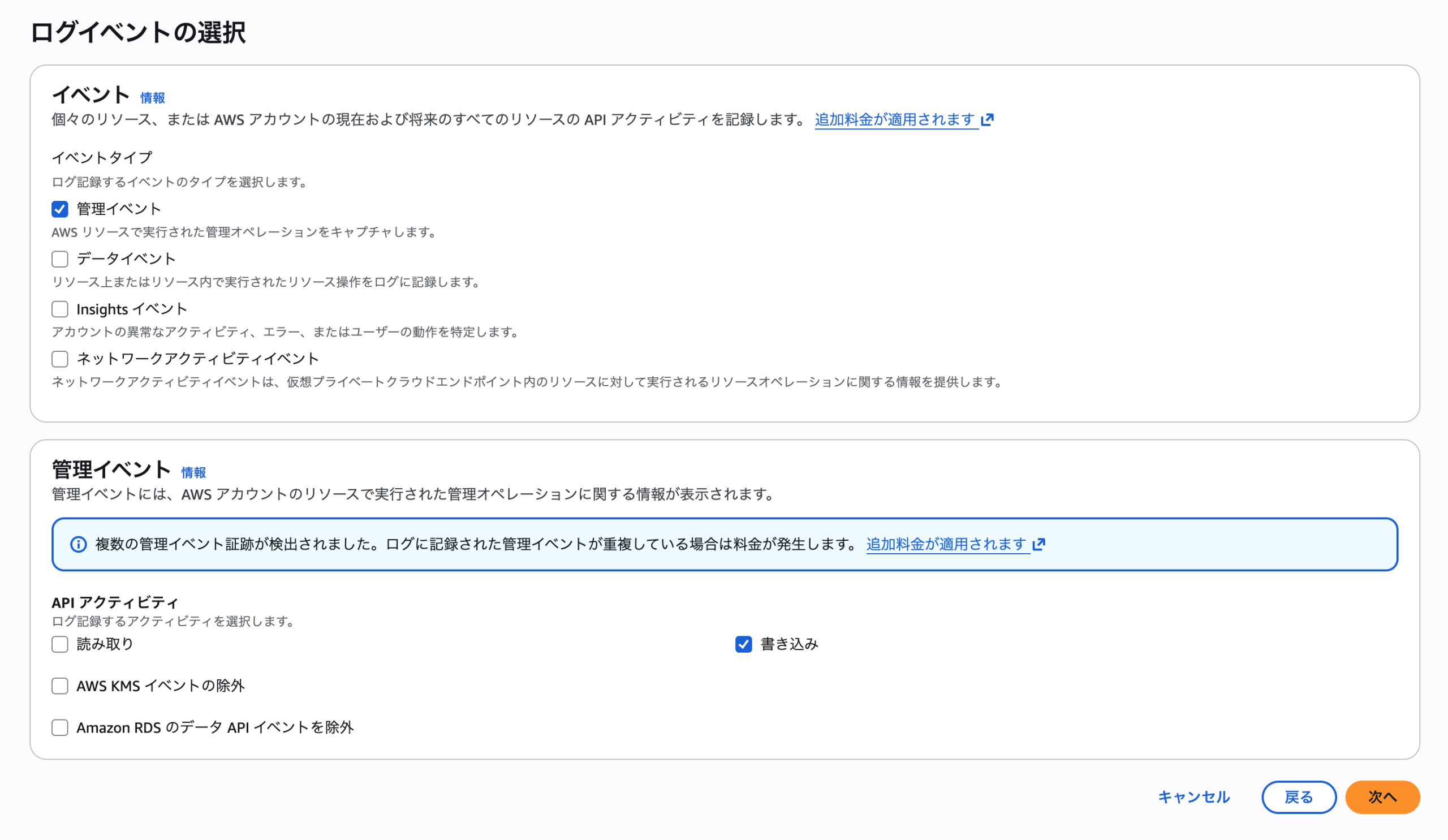1448x840 pixels.
Task: Uncheck the 管理イベント checkbox
Action: pyautogui.click(x=60, y=209)
